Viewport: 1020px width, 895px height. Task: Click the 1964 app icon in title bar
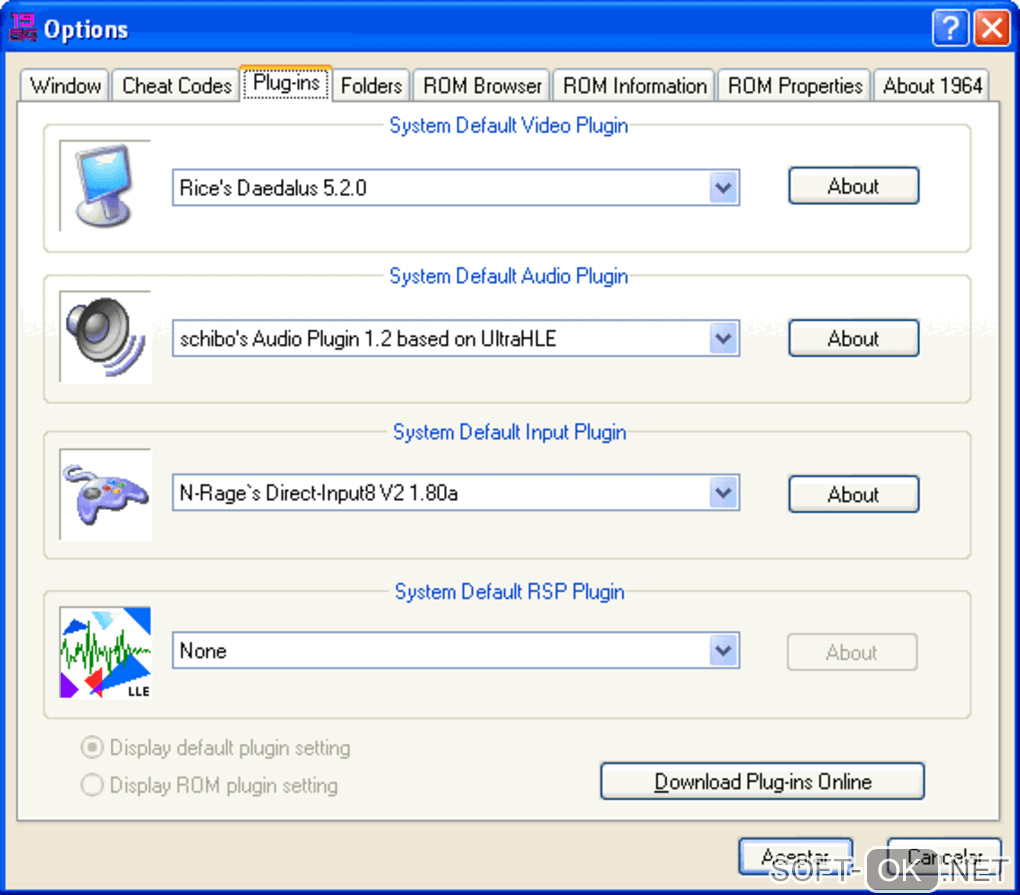pyautogui.click(x=23, y=29)
